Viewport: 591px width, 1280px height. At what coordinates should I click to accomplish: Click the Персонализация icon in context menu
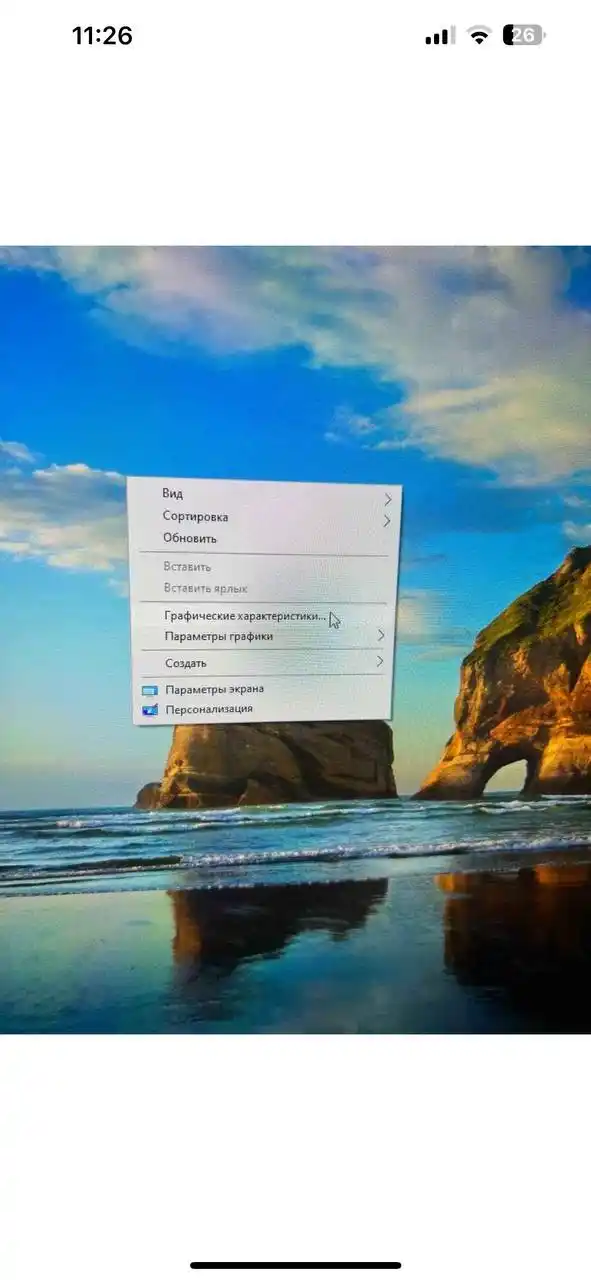150,710
